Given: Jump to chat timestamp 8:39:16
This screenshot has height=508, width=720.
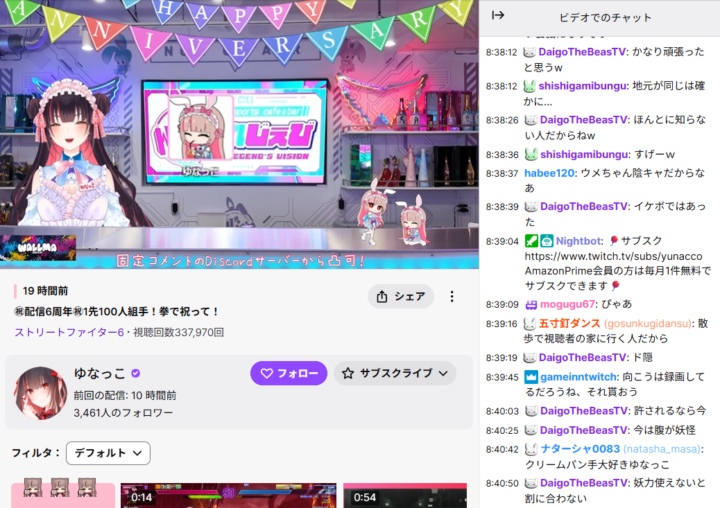Looking at the screenshot, I should [x=501, y=324].
